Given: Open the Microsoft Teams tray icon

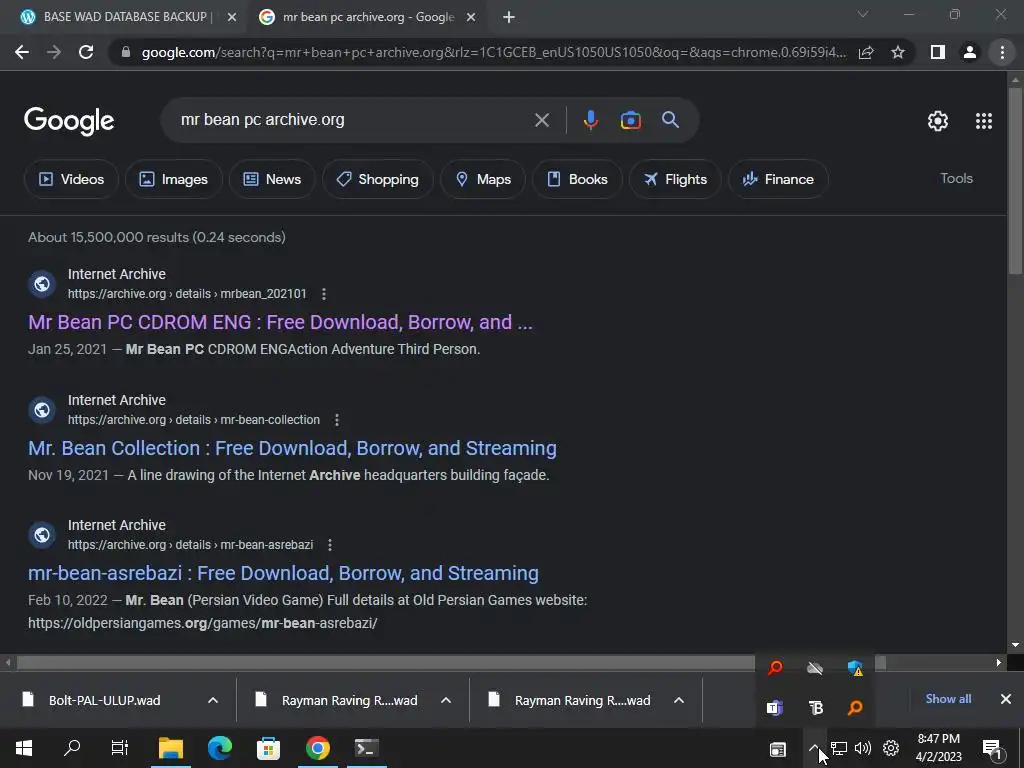Looking at the screenshot, I should coord(775,707).
